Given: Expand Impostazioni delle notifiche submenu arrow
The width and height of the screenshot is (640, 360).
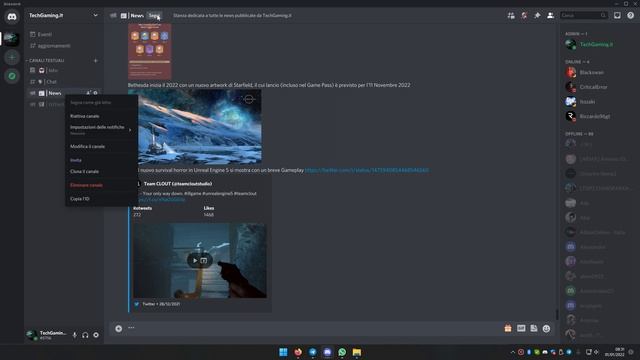Looking at the screenshot, I should pos(130,130).
